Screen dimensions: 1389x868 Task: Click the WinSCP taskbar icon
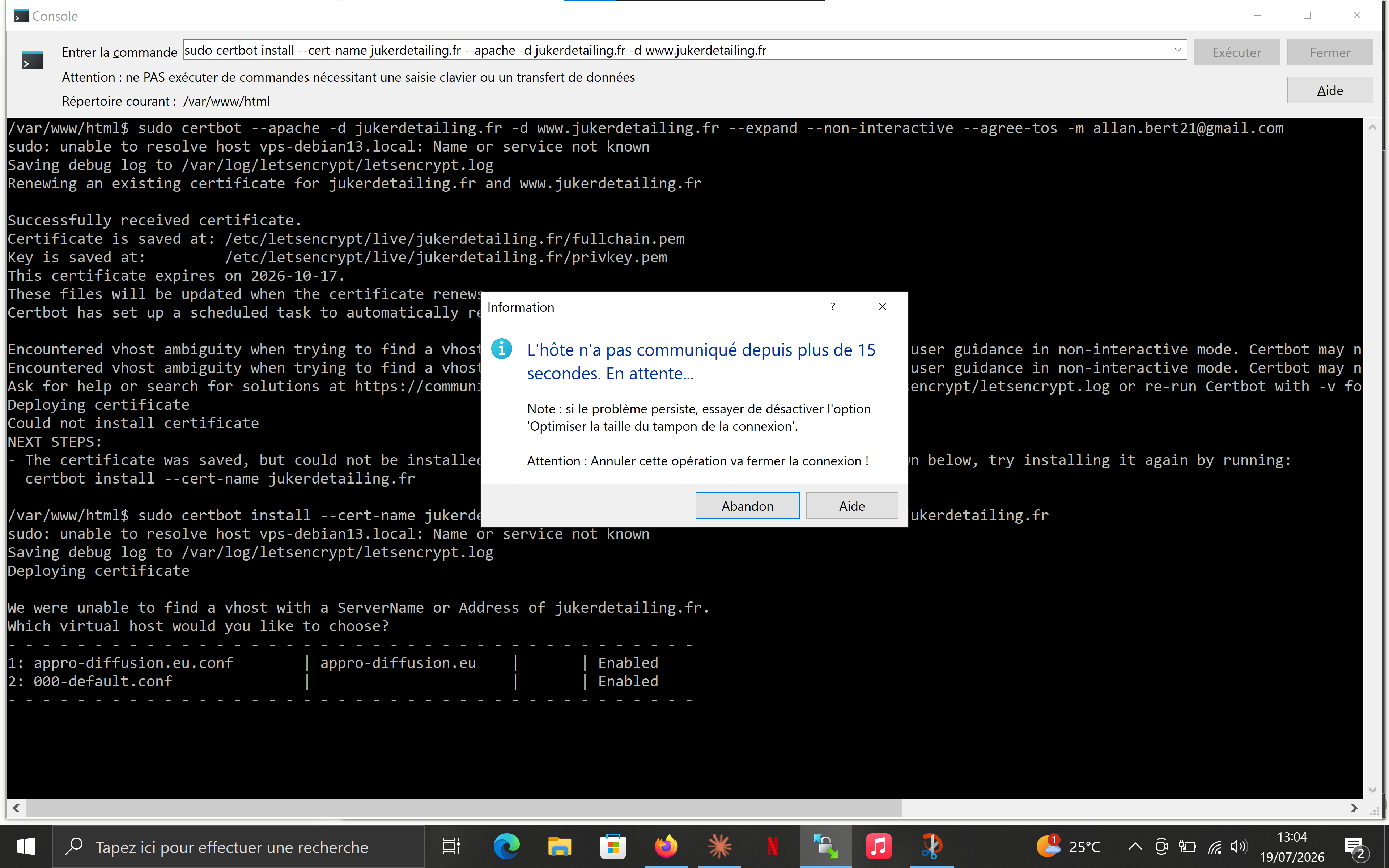pyautogui.click(x=825, y=846)
